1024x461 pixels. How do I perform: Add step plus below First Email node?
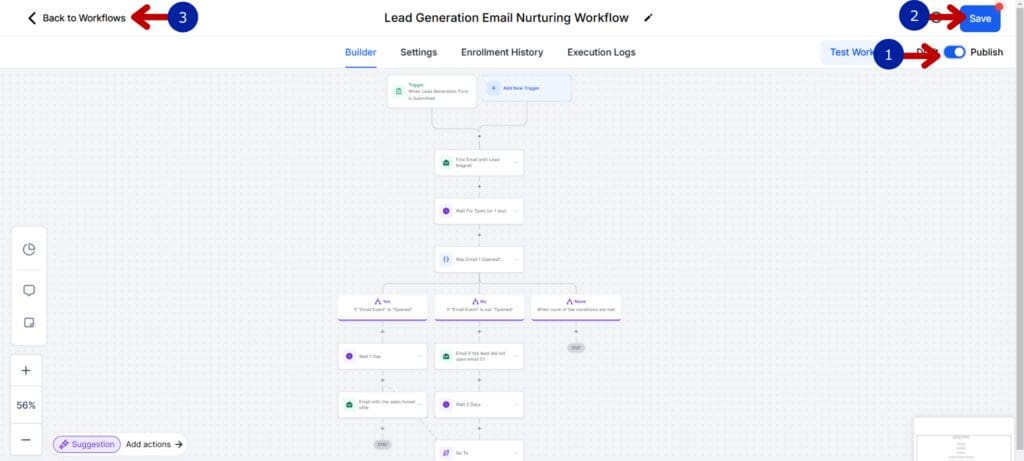[x=479, y=187]
